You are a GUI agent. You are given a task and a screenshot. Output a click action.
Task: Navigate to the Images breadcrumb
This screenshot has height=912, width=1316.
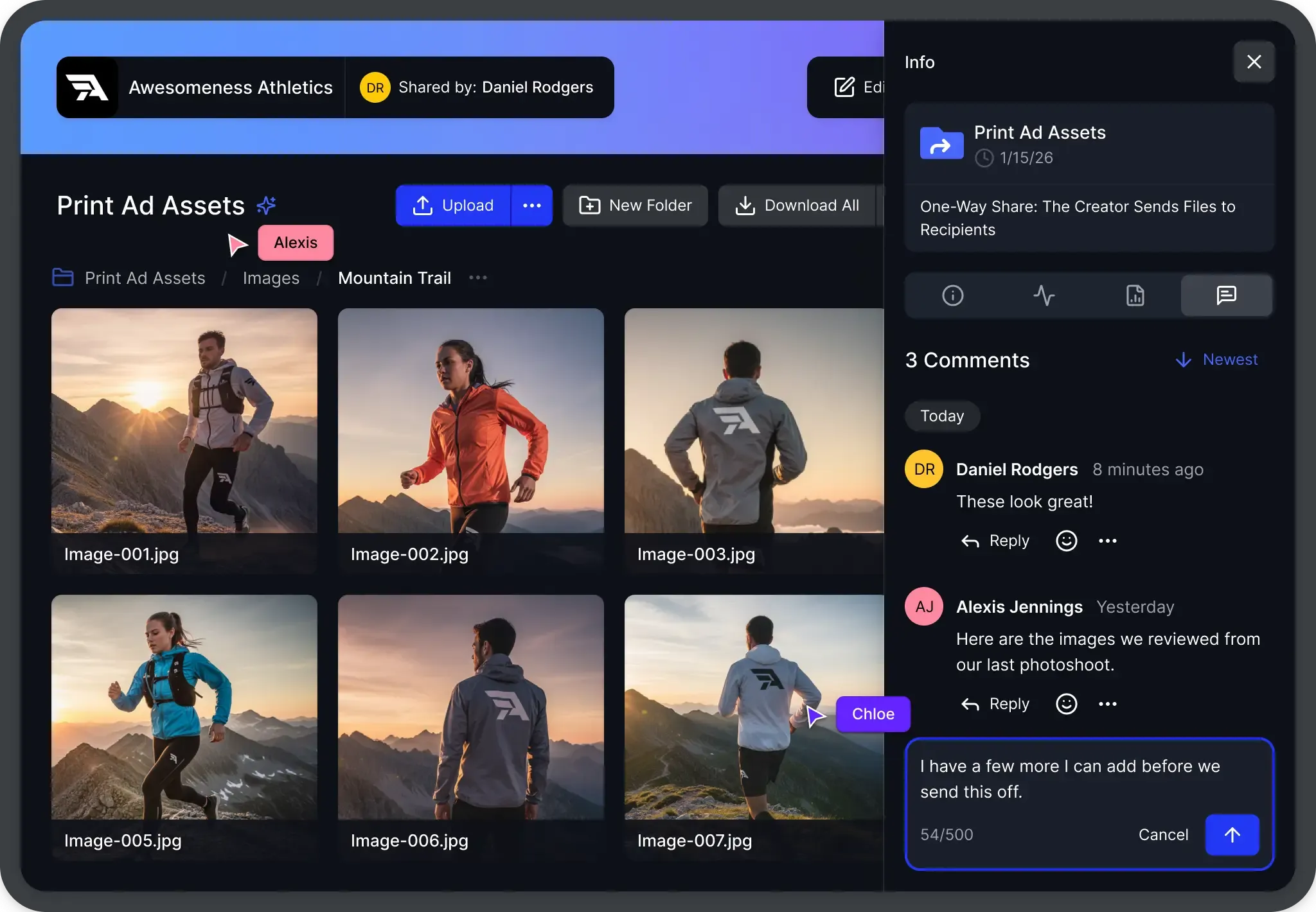(x=271, y=277)
